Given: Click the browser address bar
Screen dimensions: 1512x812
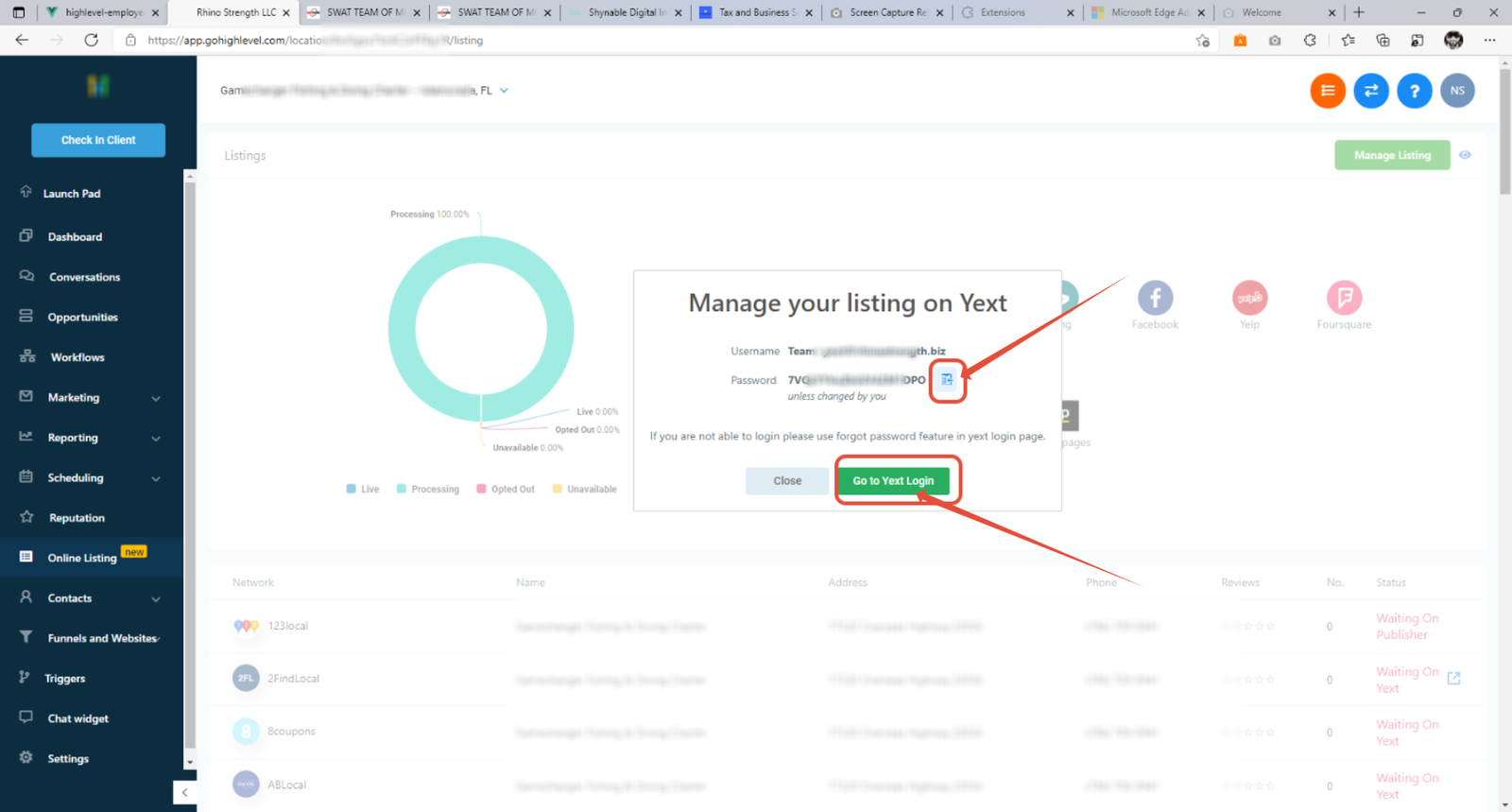Looking at the screenshot, I should [x=661, y=41].
